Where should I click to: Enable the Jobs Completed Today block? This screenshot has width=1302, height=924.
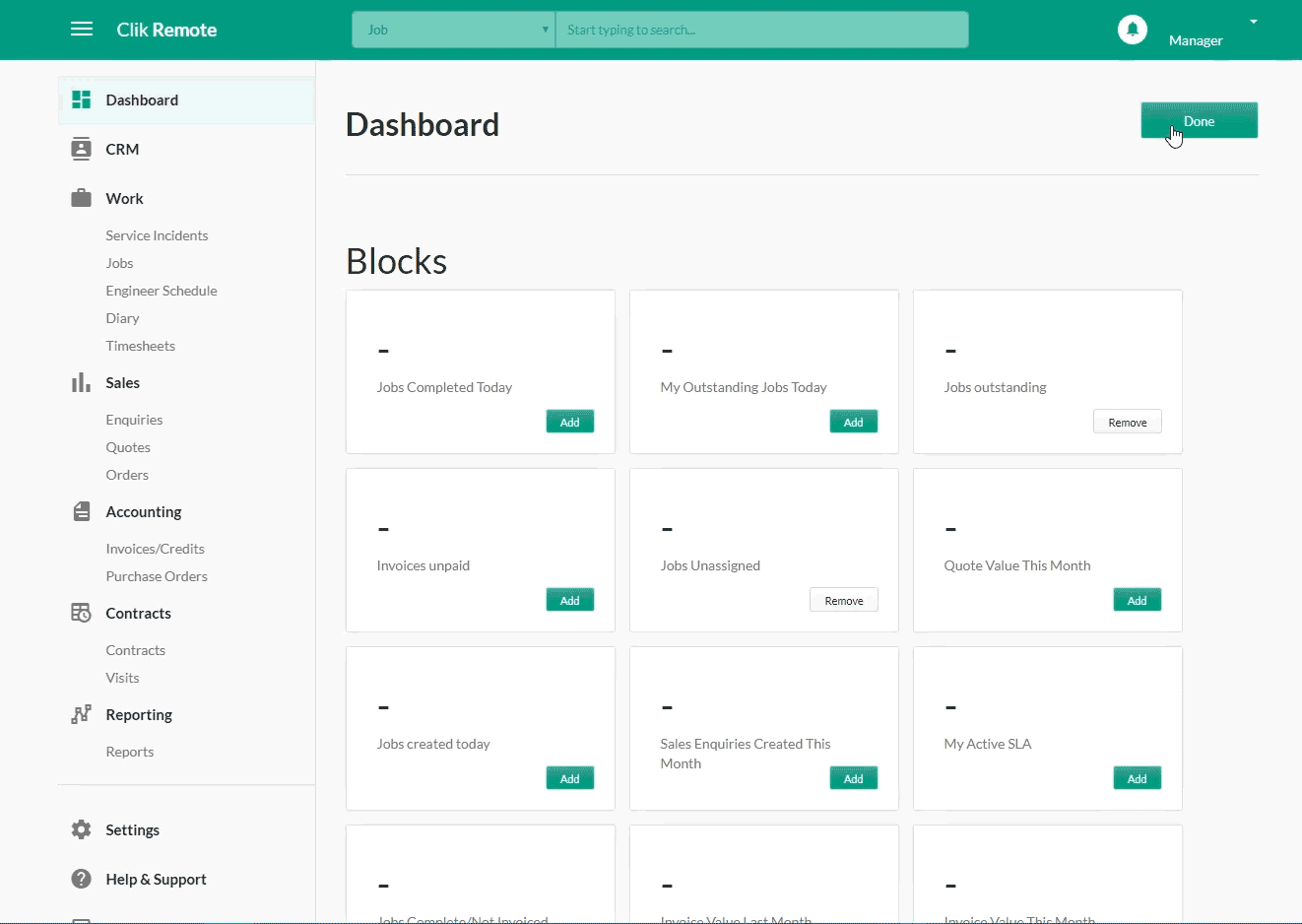pyautogui.click(x=569, y=421)
